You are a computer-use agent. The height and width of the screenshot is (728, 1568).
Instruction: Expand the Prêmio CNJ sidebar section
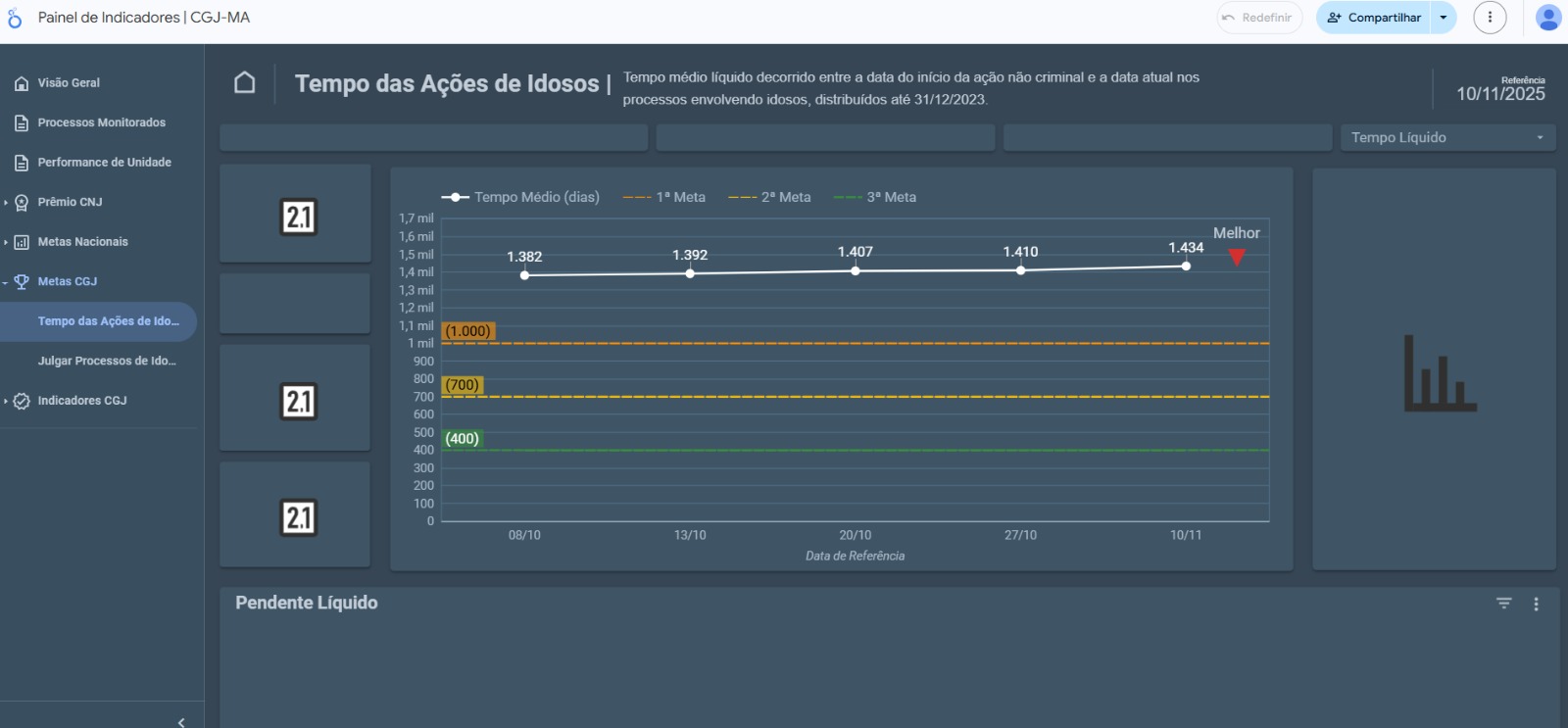(6, 202)
